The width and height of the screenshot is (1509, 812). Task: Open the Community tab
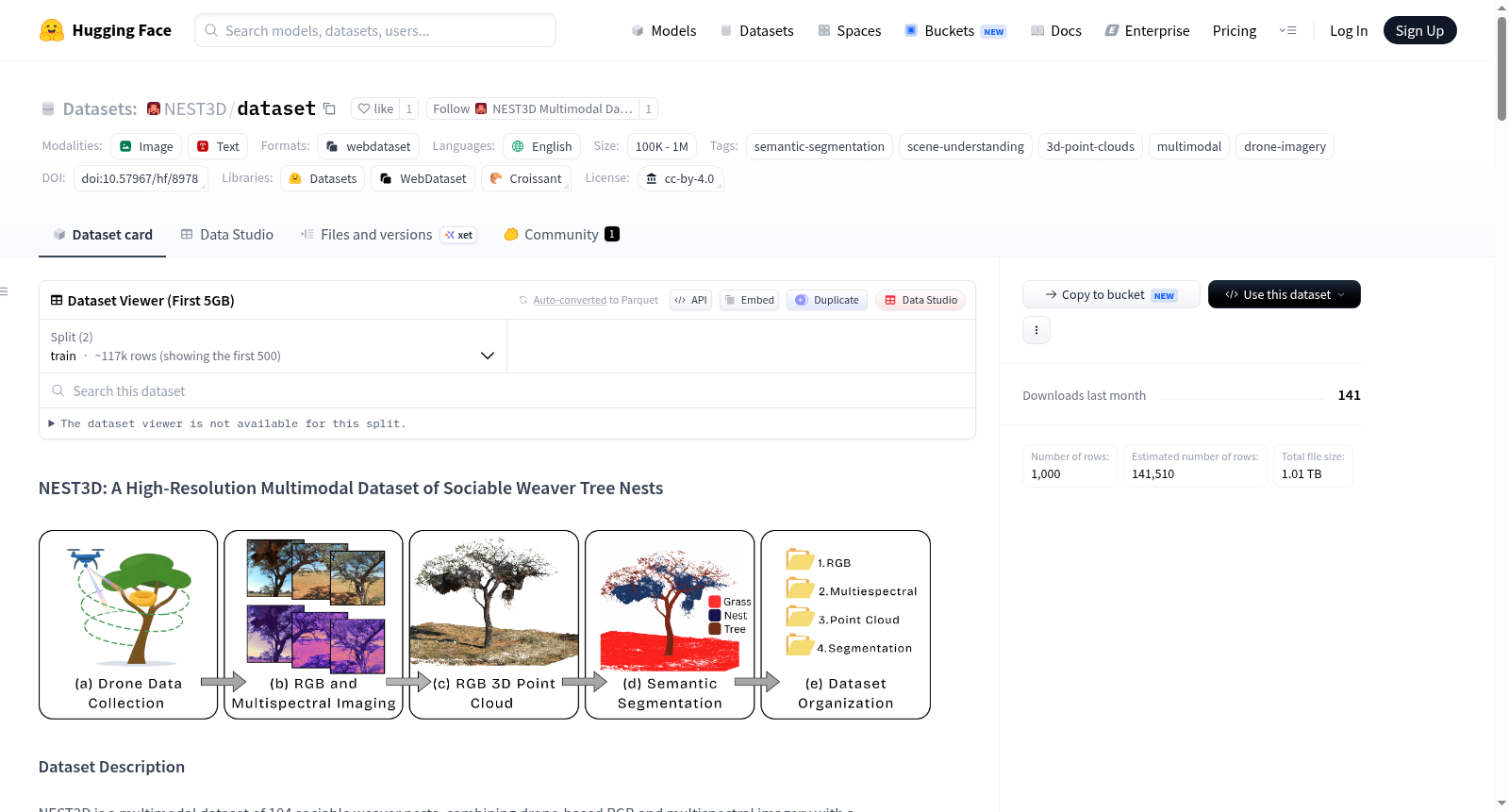(562, 234)
